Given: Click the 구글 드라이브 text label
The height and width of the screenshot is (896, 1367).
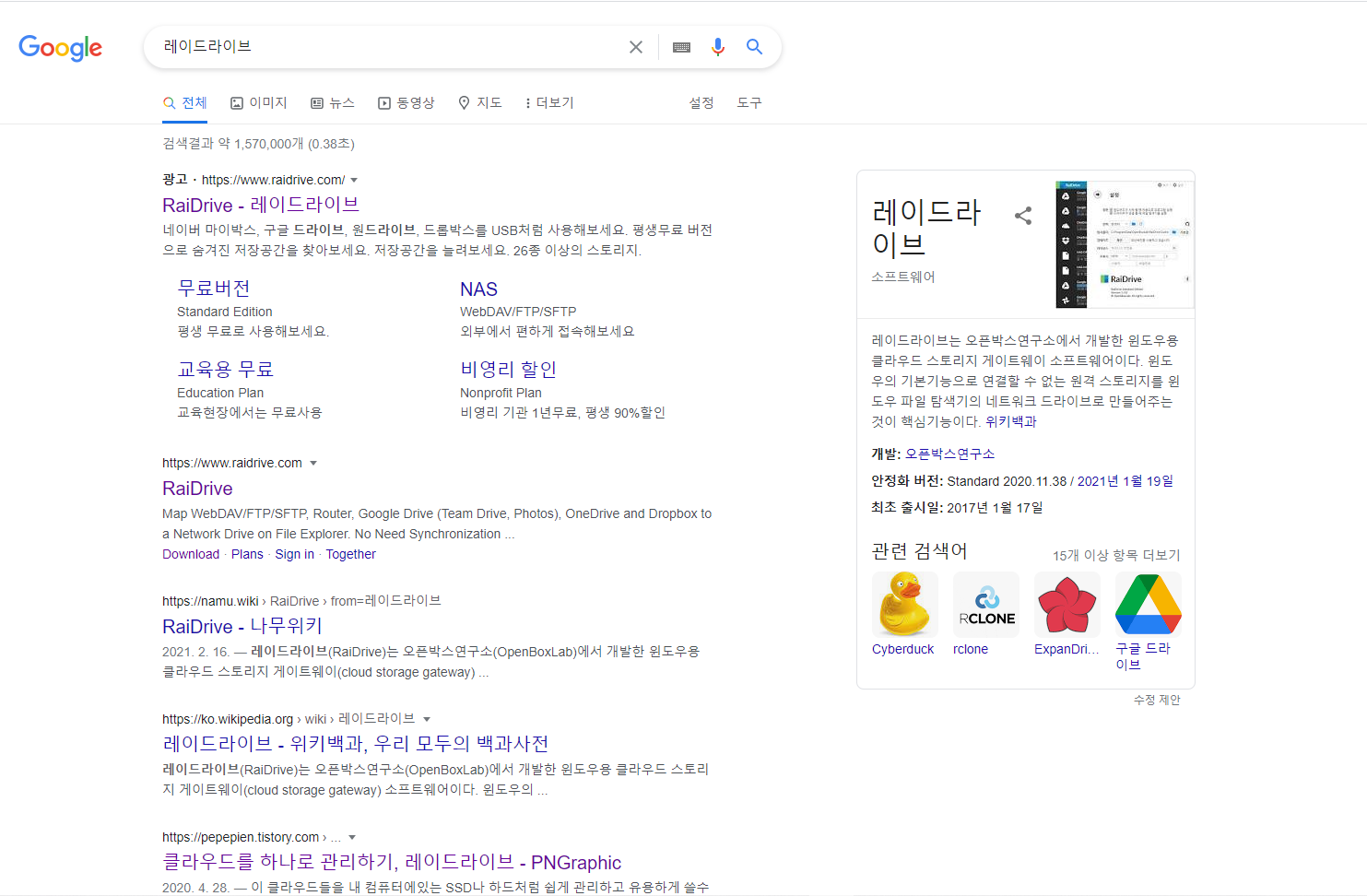Looking at the screenshot, I should pos(1143,656).
